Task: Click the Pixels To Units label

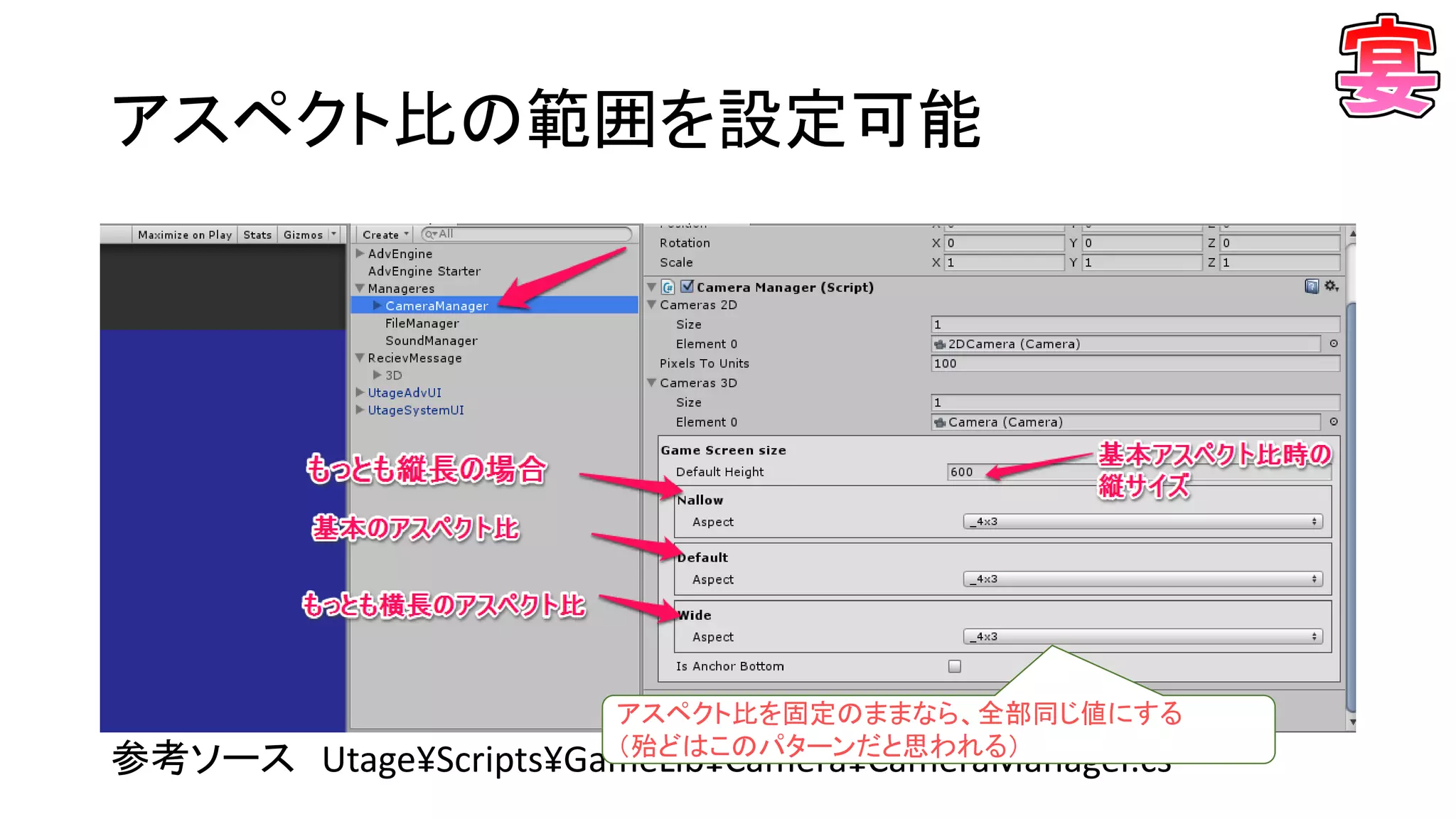Action: pos(704,363)
